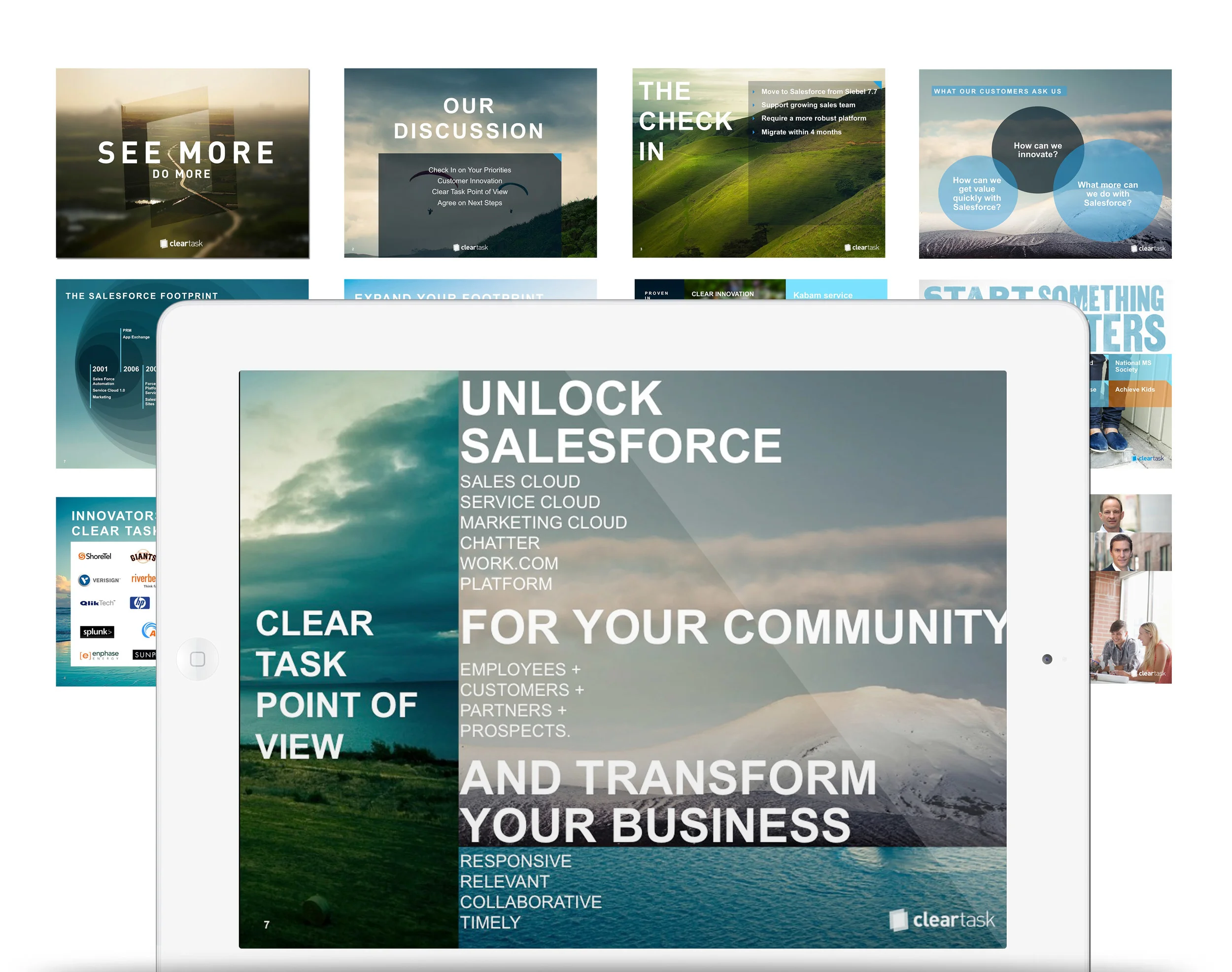This screenshot has height=972, width=1232.
Task: Open the OUR DISCUSSION slide thumbnail
Action: 470,163
